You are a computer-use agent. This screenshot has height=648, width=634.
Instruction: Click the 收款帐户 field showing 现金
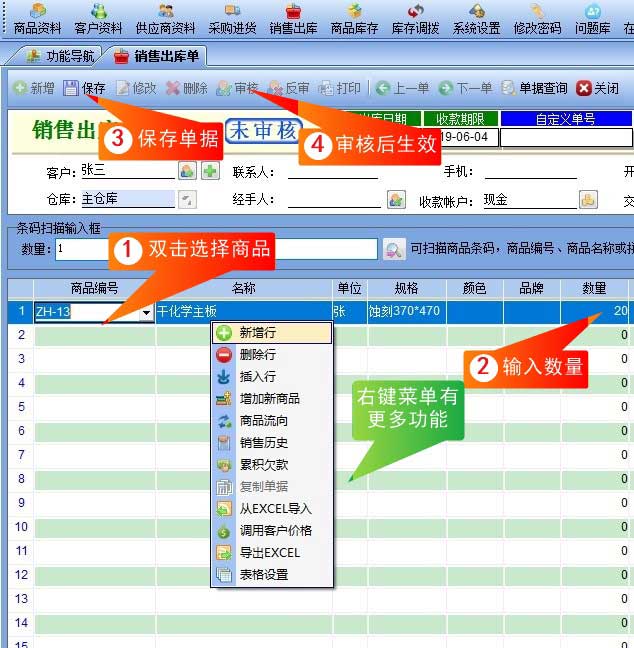click(x=530, y=200)
